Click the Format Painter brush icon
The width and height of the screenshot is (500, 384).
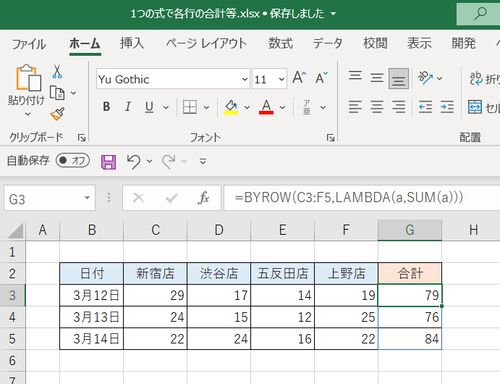tap(57, 114)
